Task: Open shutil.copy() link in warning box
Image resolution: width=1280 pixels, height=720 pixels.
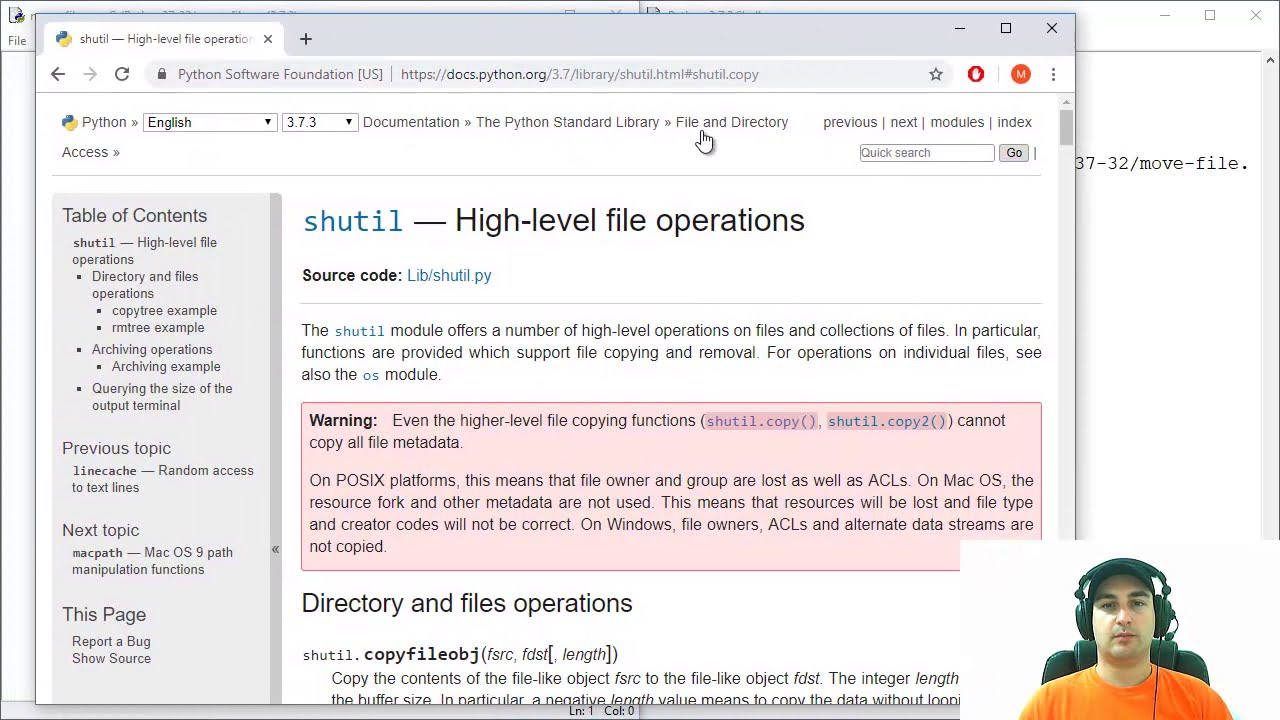Action: [761, 421]
